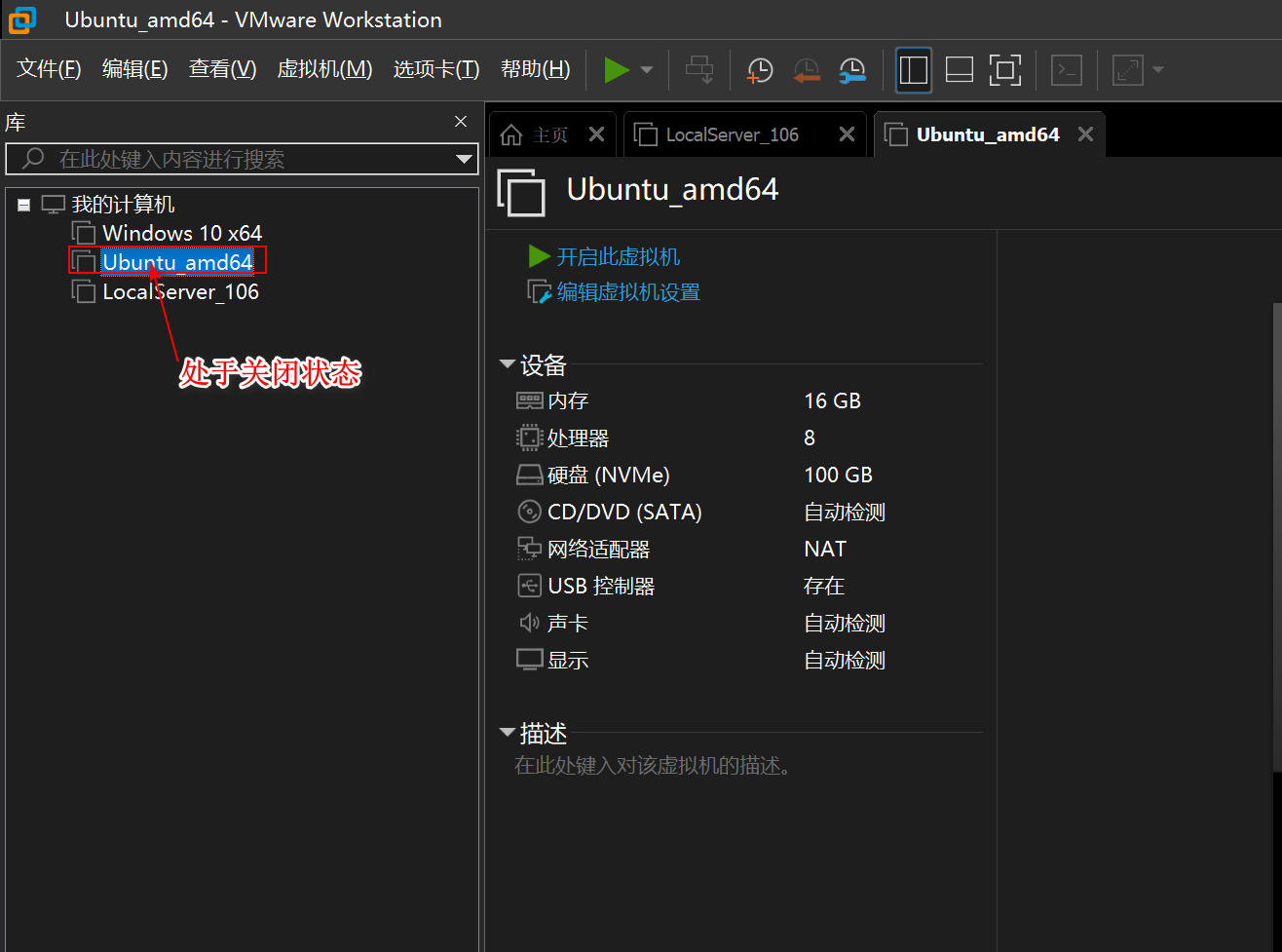1282x952 pixels.
Task: Select LocalServer_106 in the library tree
Action: tap(180, 291)
